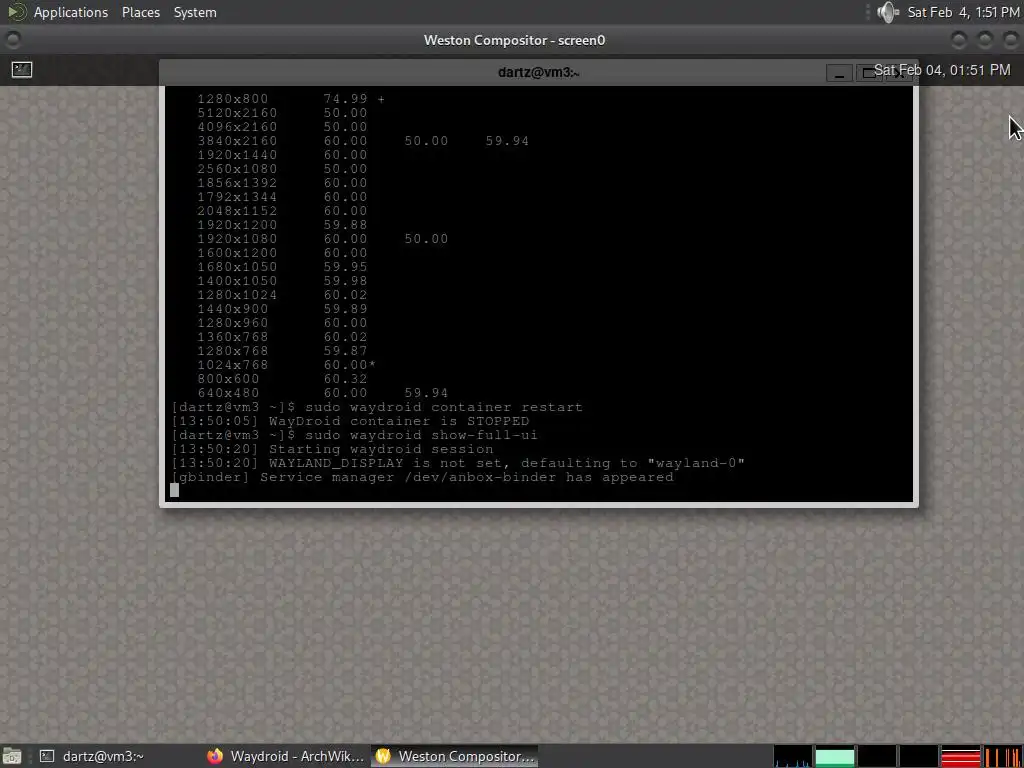Click the Weston Compositor window menu button
Viewport: 1024px width, 768px height.
tap(12, 40)
